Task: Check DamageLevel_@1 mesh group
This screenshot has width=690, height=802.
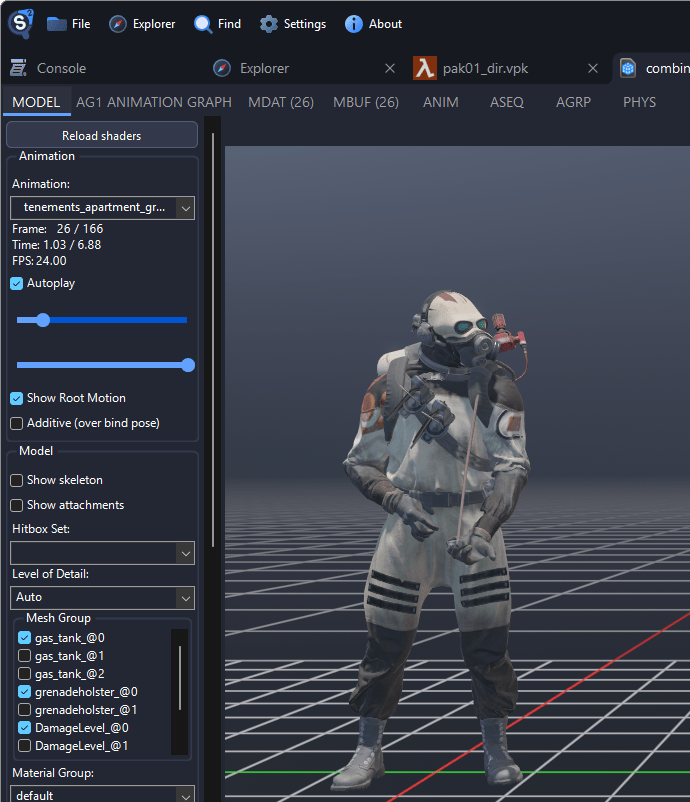Action: tap(24, 745)
